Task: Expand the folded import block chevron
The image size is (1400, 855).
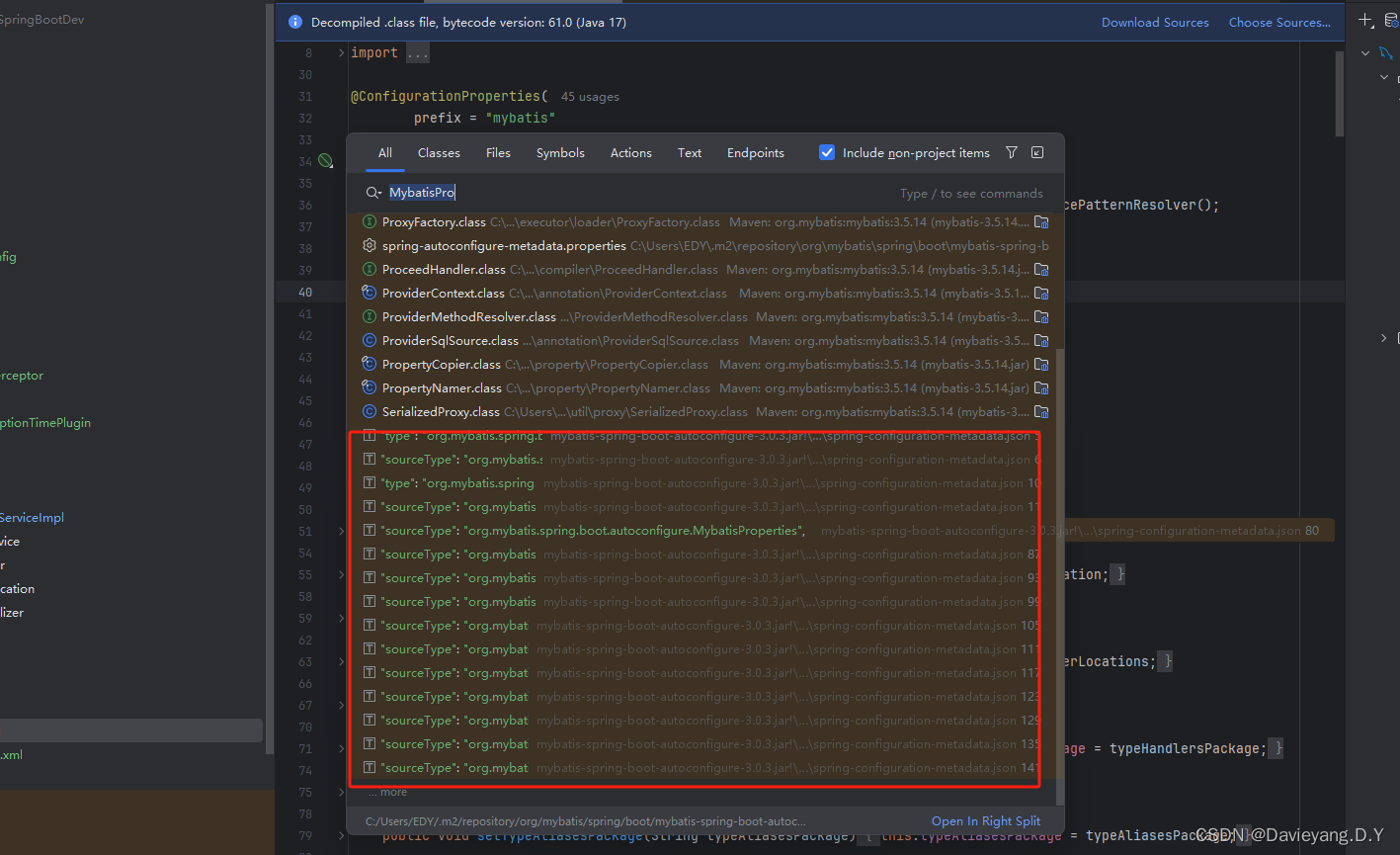Action: pos(342,52)
